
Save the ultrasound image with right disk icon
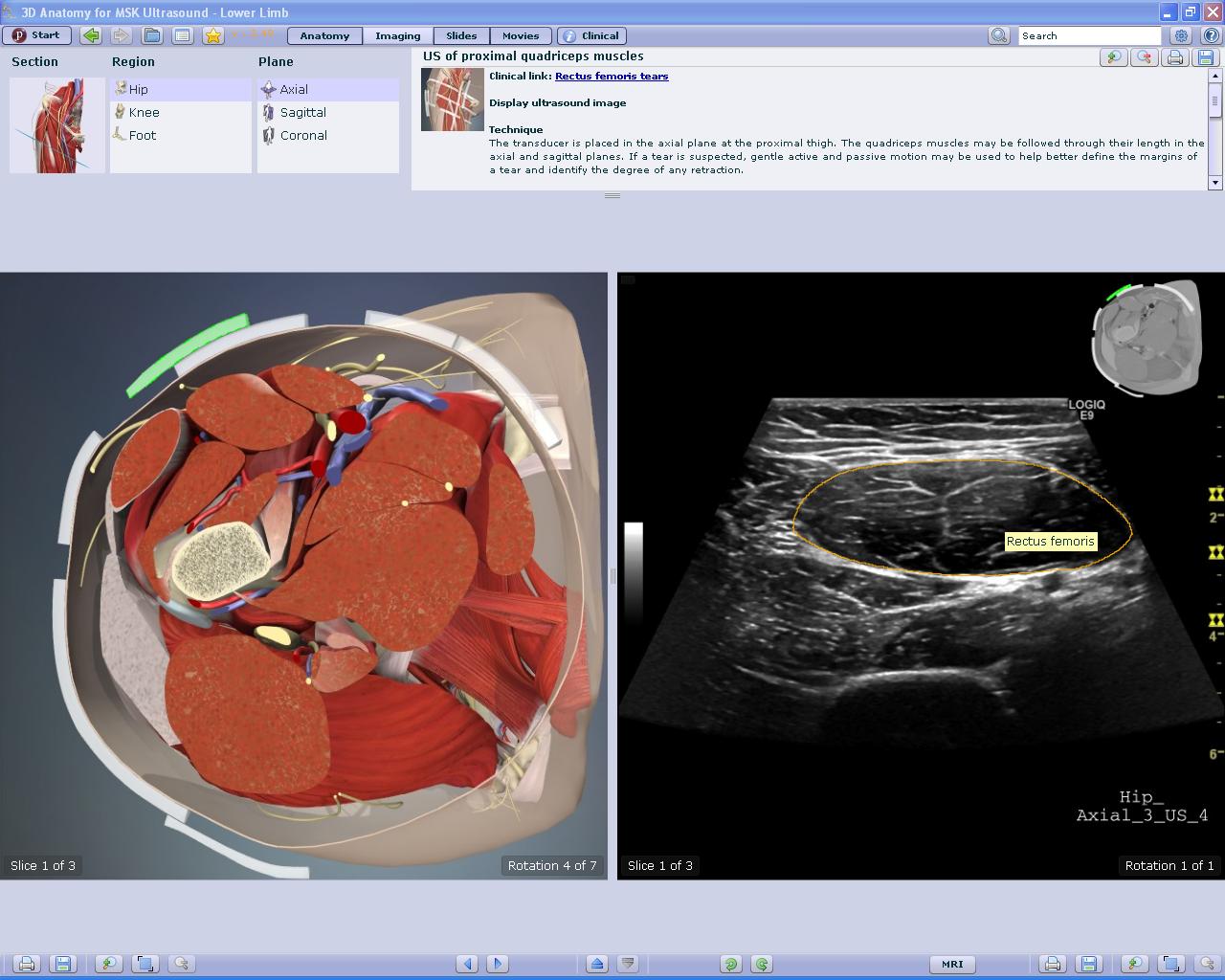point(1088,964)
